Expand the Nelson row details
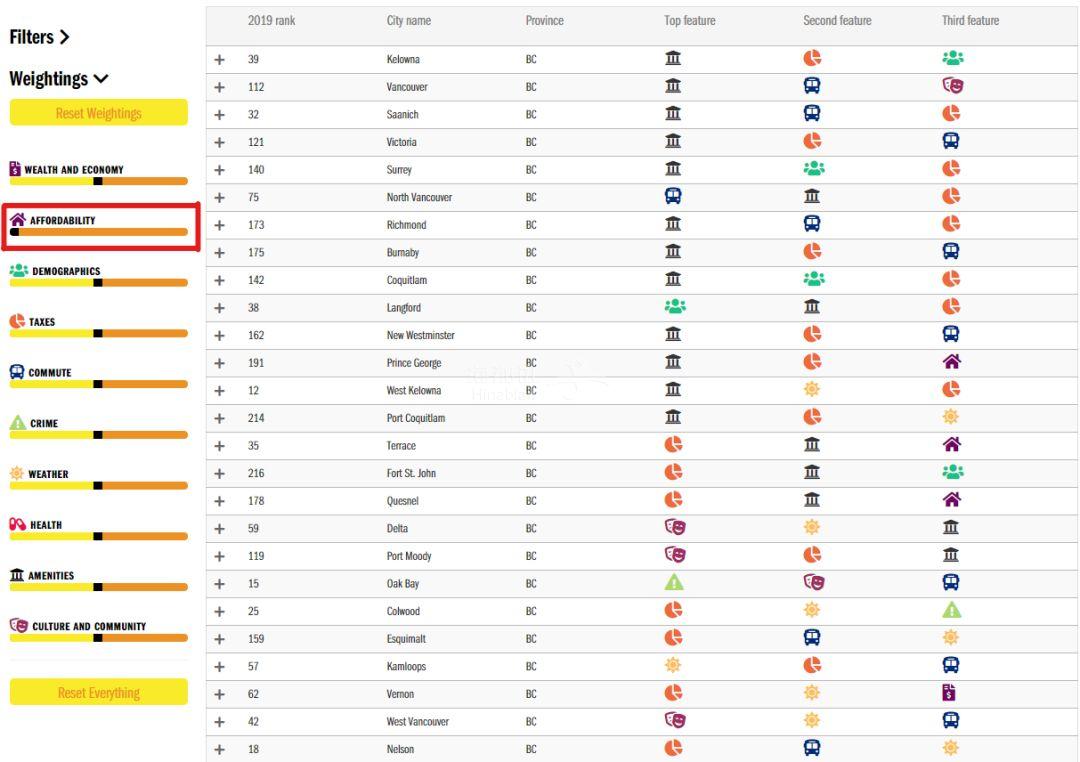 pos(220,749)
